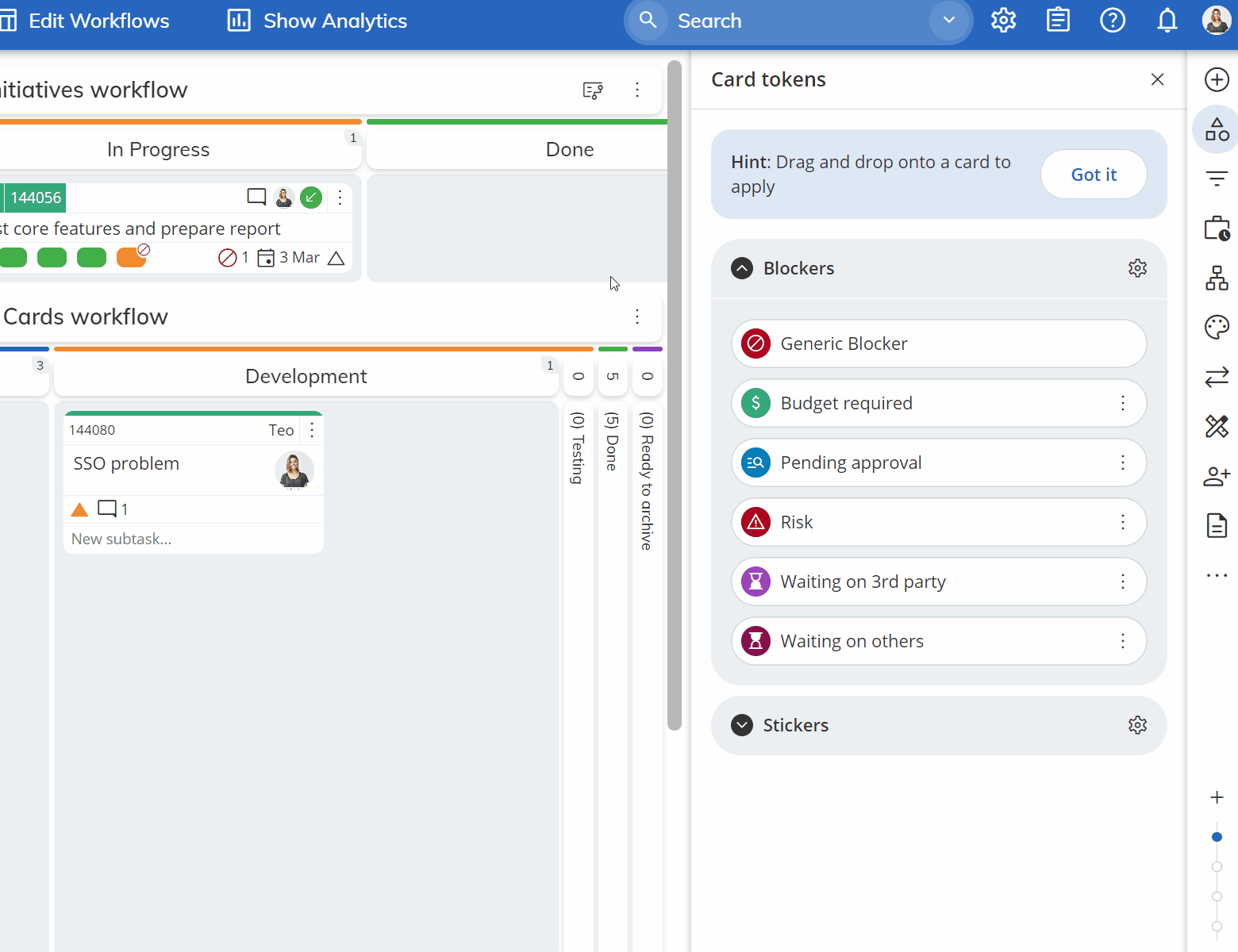Open the search options dropdown arrow
Viewport: 1238px width, 952px height.
pos(949,21)
